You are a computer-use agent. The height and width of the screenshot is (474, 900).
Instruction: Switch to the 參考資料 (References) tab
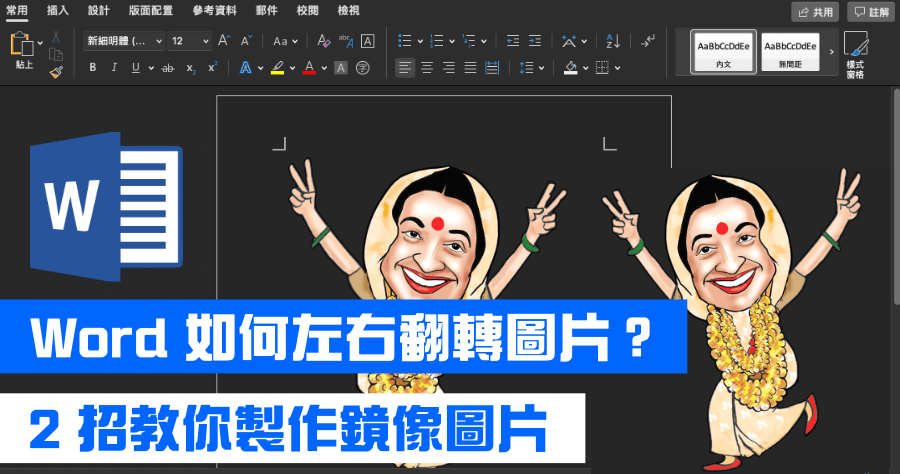point(214,10)
